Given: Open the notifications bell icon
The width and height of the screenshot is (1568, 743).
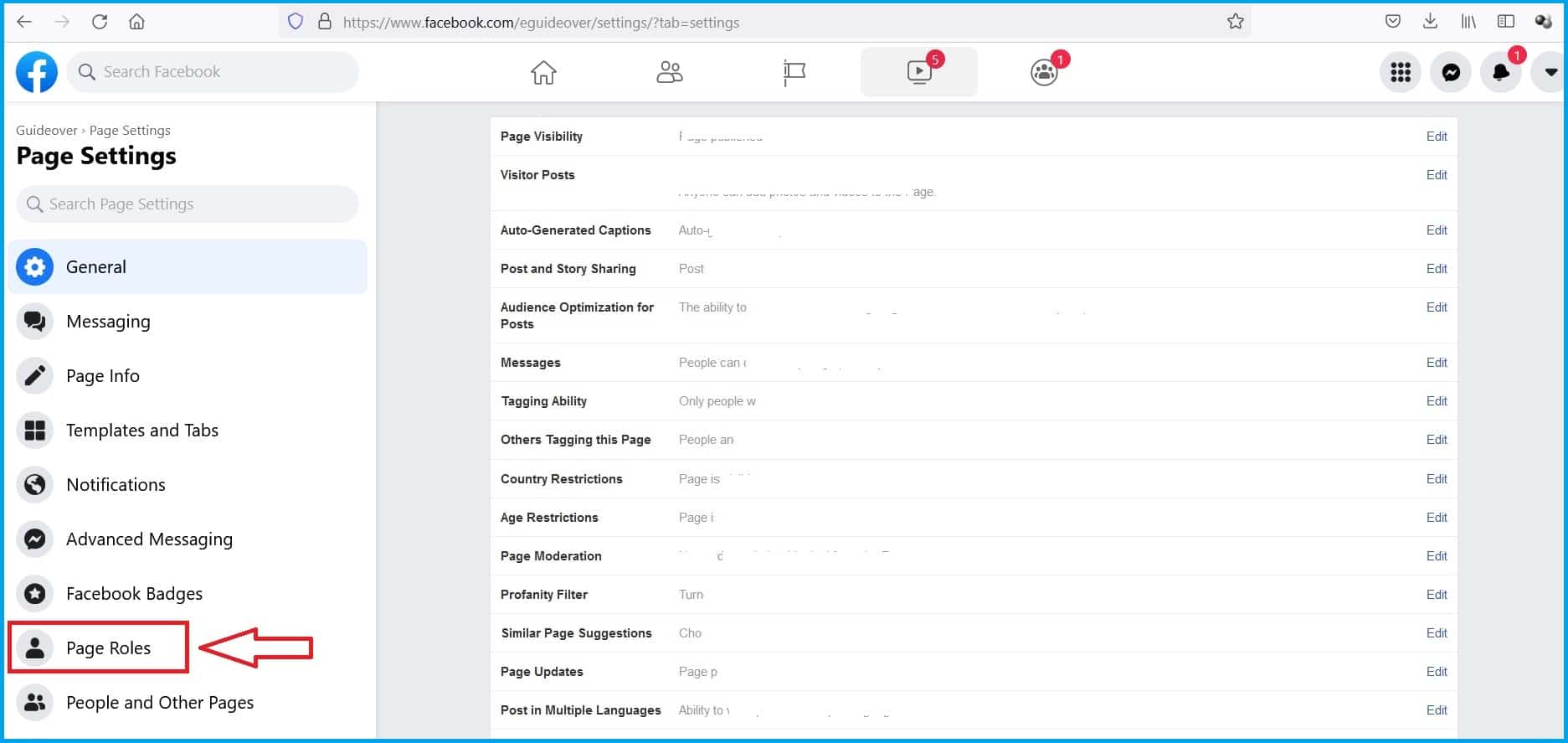Looking at the screenshot, I should (1501, 72).
